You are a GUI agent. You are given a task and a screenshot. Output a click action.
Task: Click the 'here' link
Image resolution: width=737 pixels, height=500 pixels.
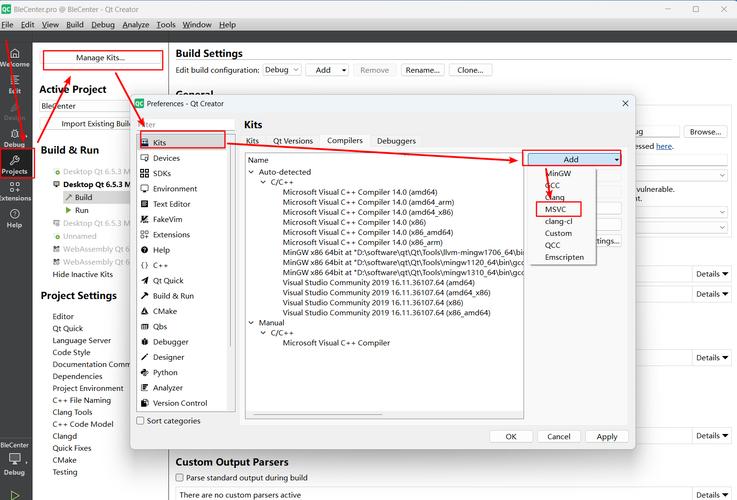[664, 146]
